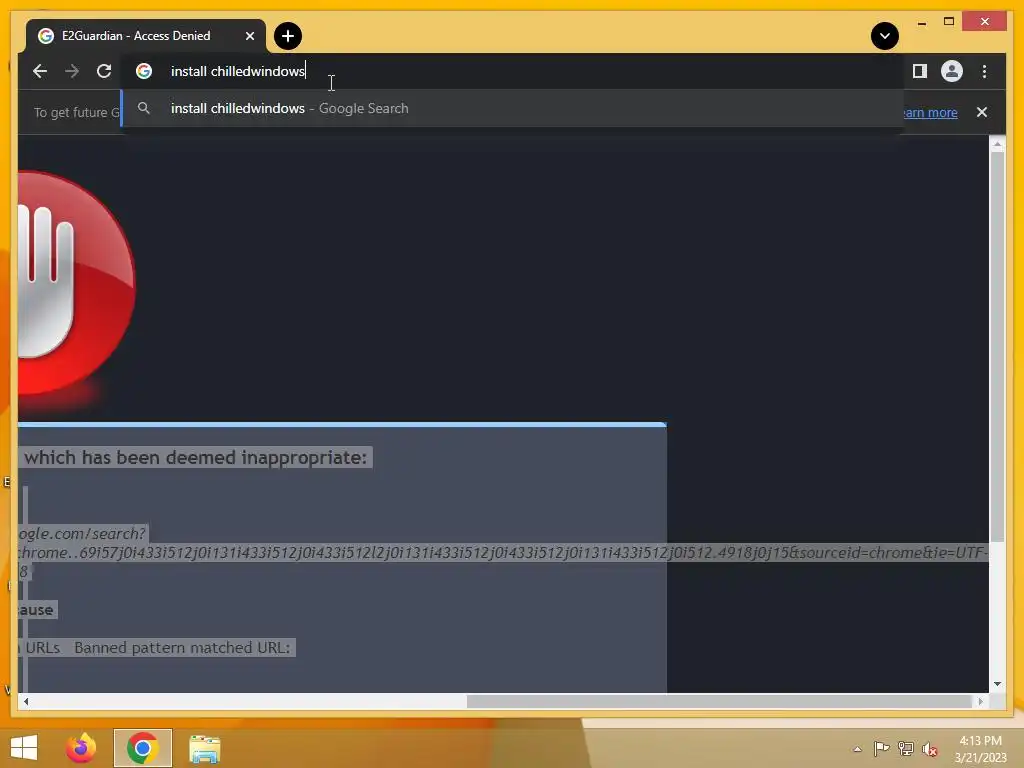Click the blocked 'ogle.com/search?' URL text

[82, 534]
